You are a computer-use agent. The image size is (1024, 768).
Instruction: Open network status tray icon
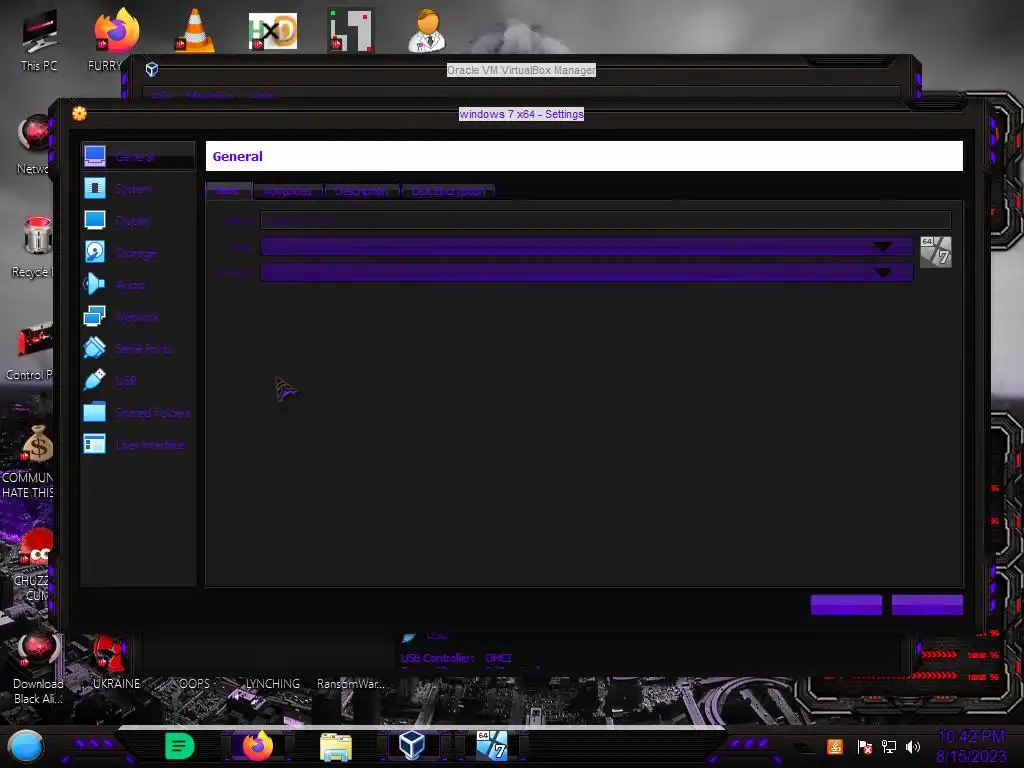click(889, 746)
